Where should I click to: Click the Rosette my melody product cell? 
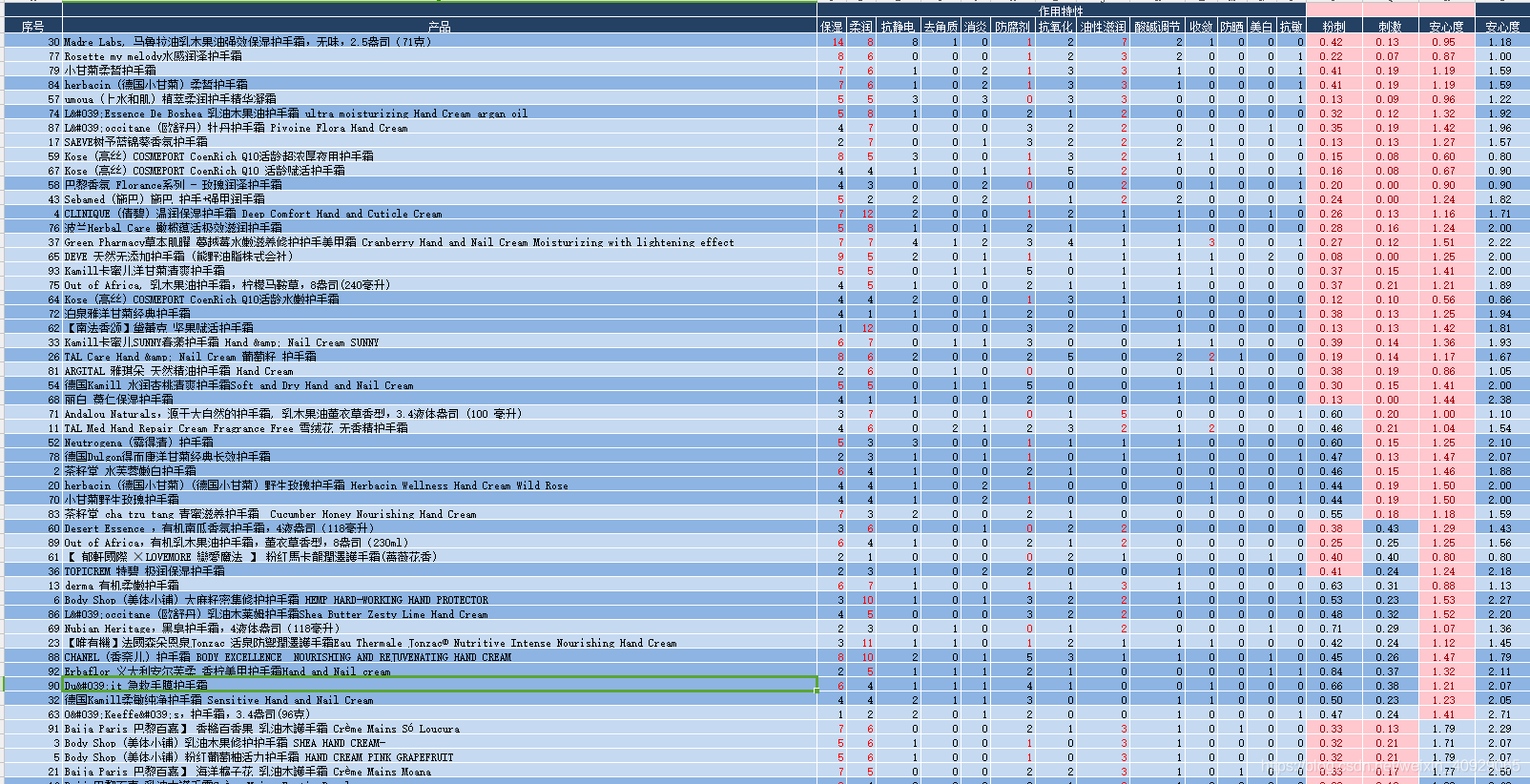440,56
